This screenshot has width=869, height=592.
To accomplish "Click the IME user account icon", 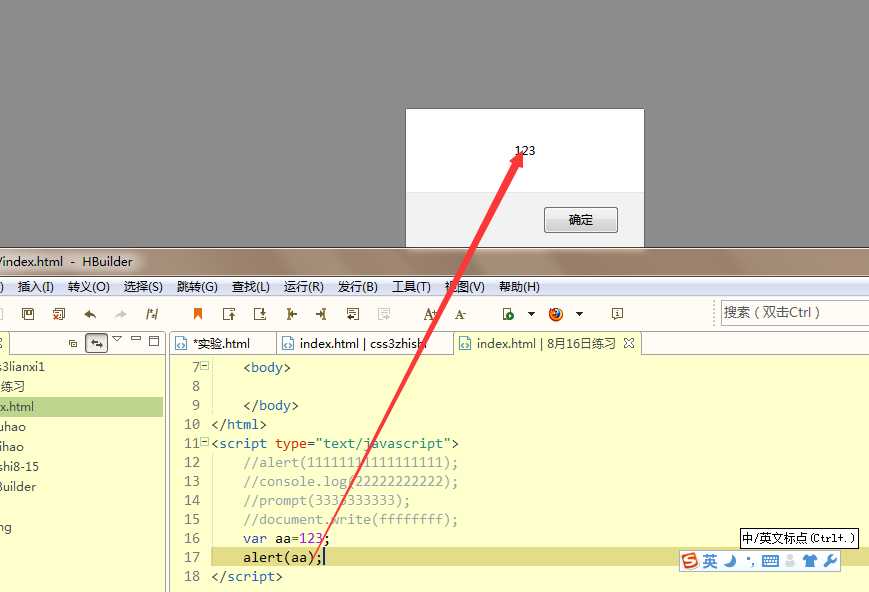I will [x=790, y=561].
